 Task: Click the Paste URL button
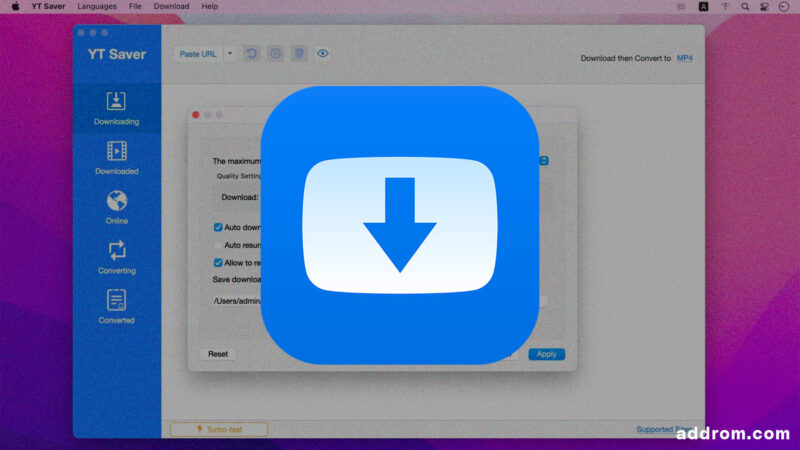198,54
